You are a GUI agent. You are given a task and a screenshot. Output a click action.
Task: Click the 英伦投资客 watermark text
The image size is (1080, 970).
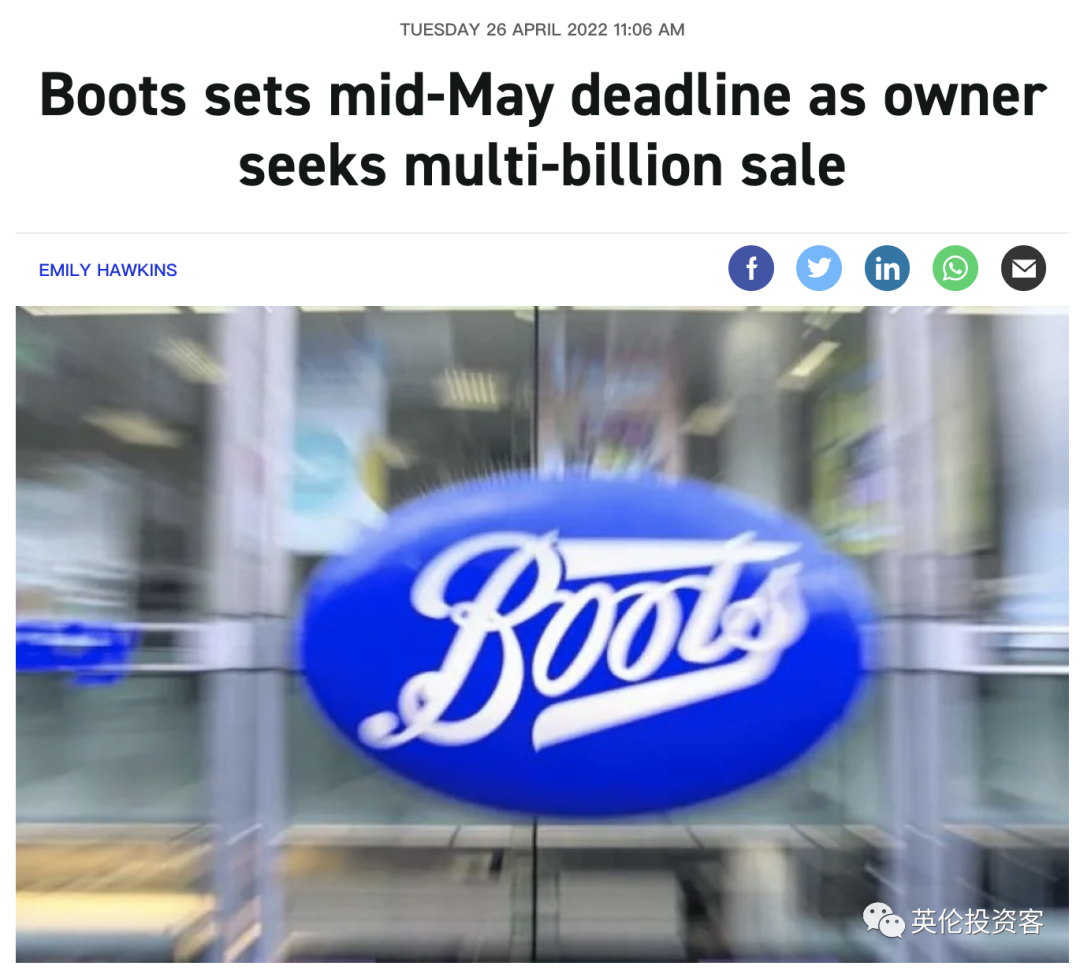coord(977,922)
